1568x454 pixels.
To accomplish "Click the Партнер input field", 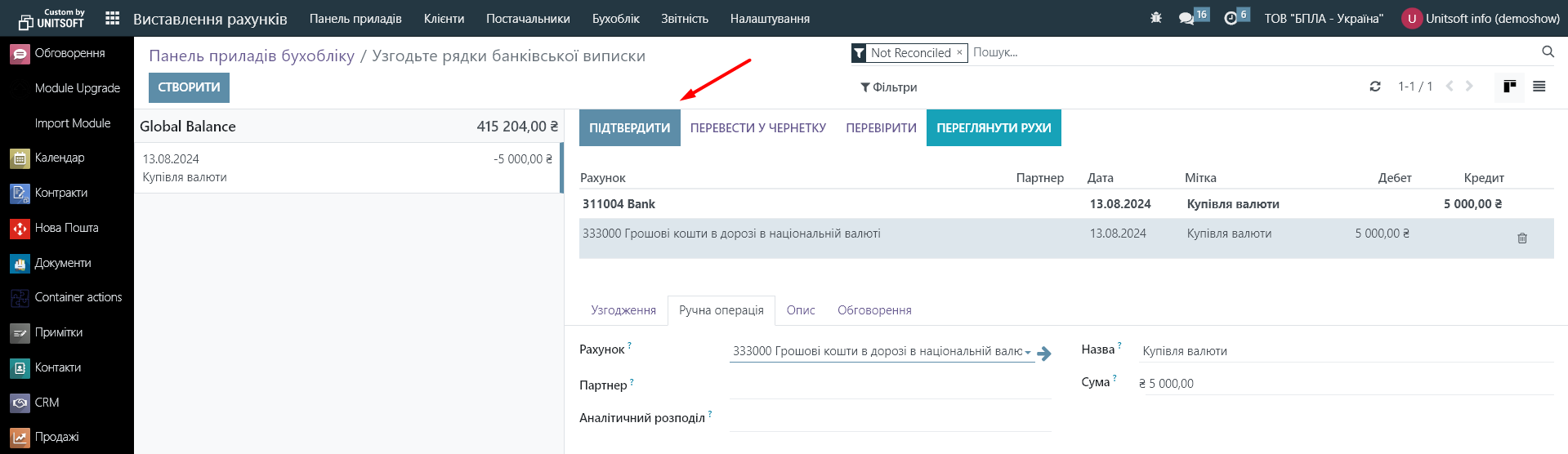I will click(x=889, y=385).
